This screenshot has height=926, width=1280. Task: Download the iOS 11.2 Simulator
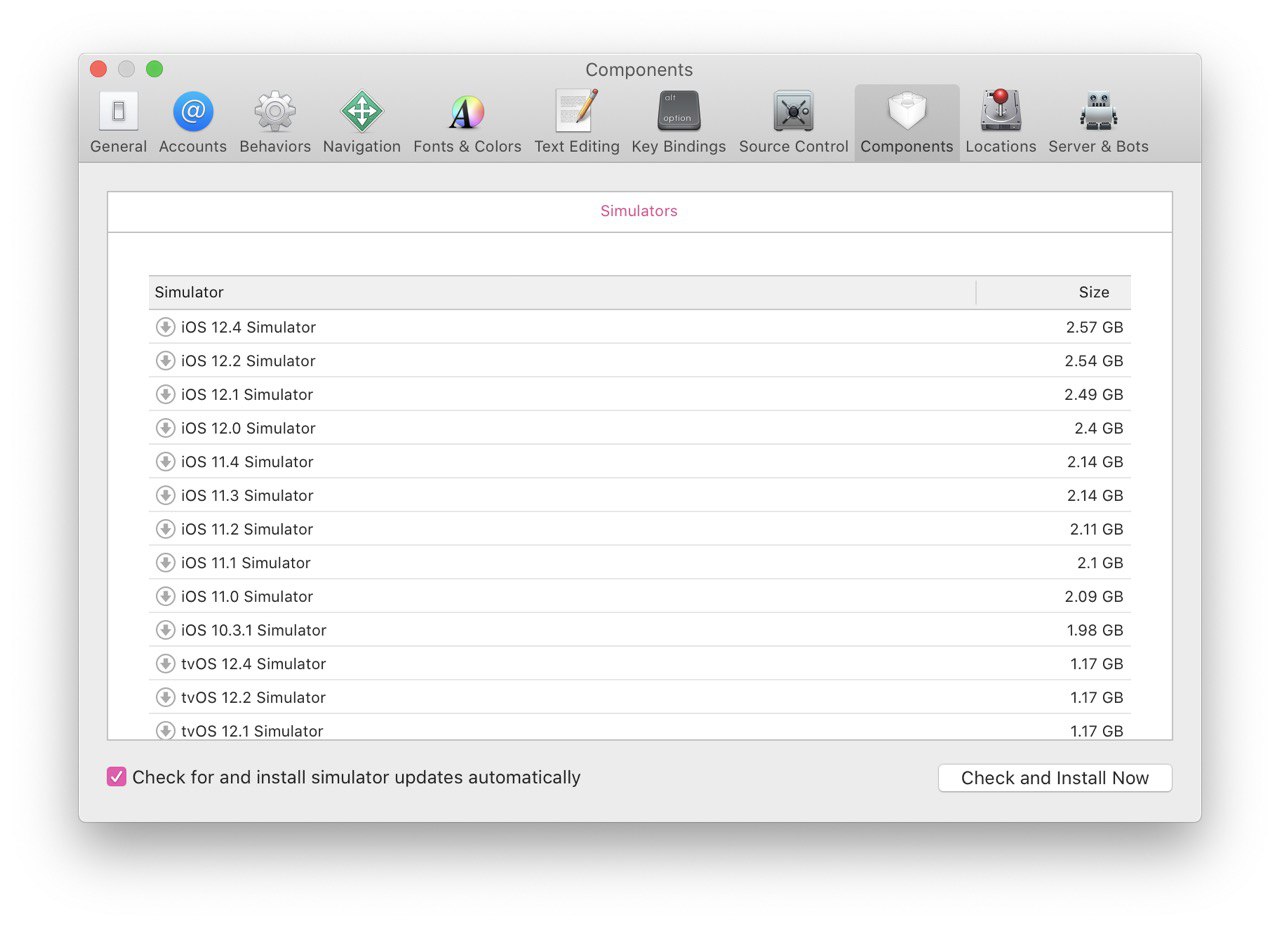[165, 529]
